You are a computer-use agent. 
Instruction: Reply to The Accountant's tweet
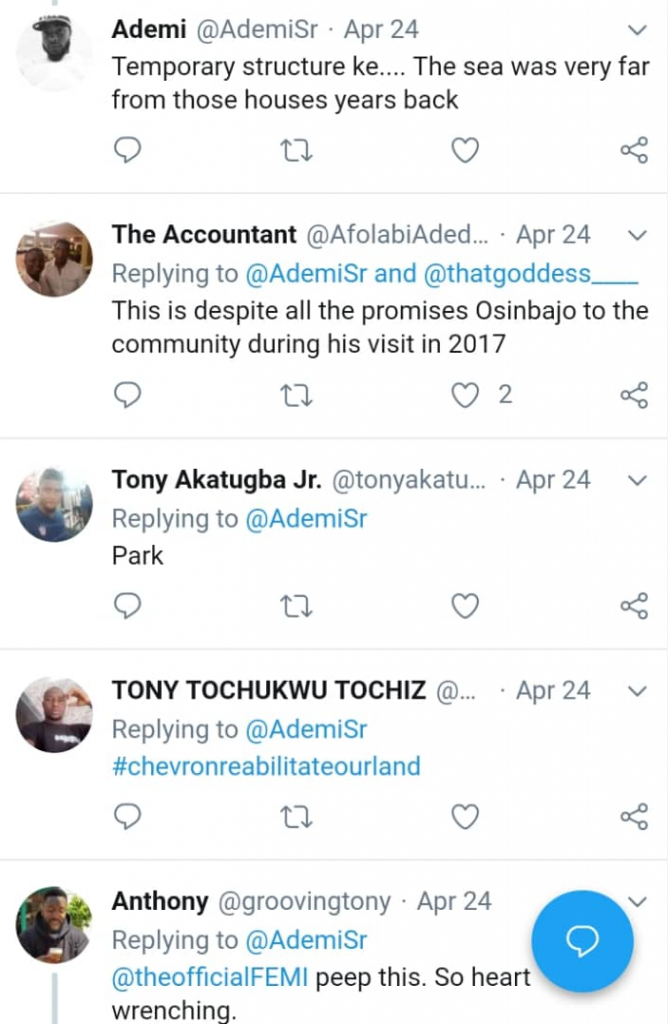127,396
